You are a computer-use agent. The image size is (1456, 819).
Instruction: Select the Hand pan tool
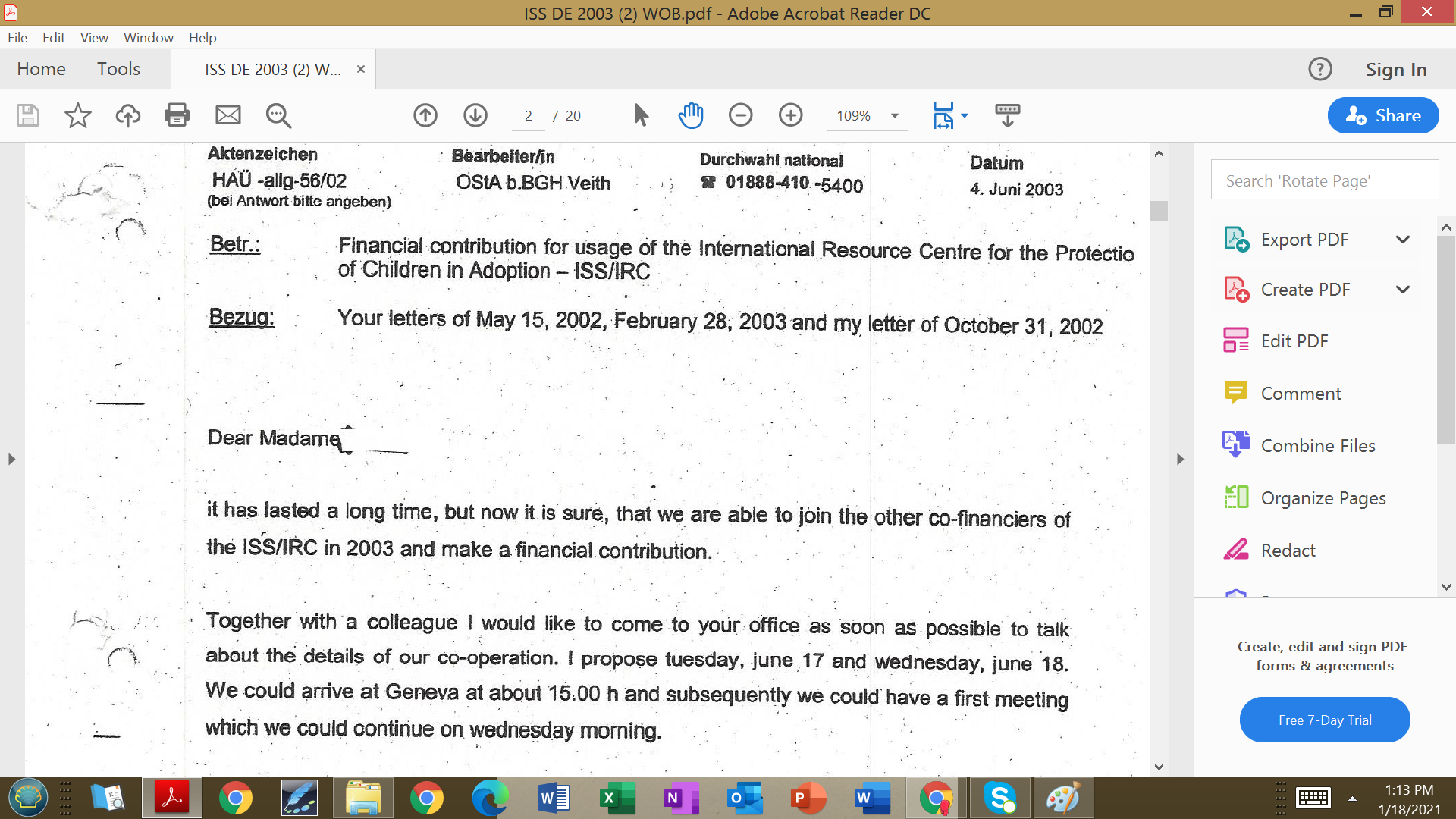pos(691,115)
